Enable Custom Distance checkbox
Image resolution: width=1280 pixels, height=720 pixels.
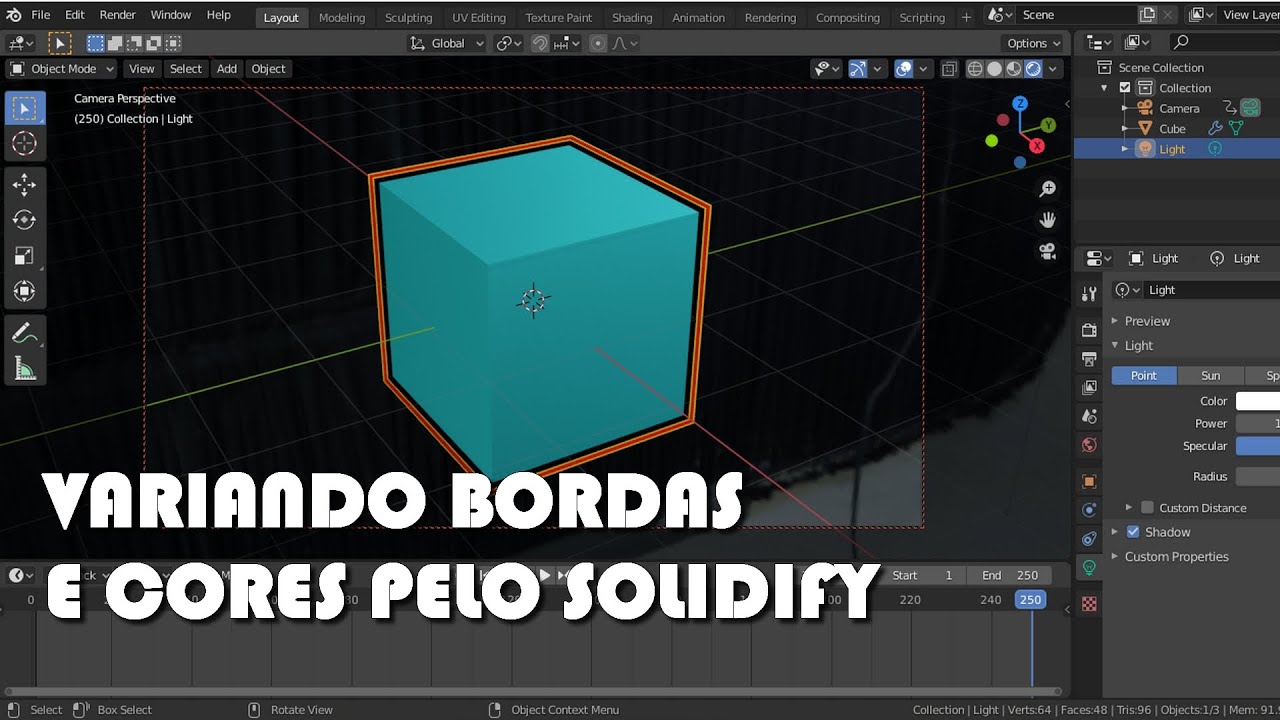pyautogui.click(x=1147, y=508)
